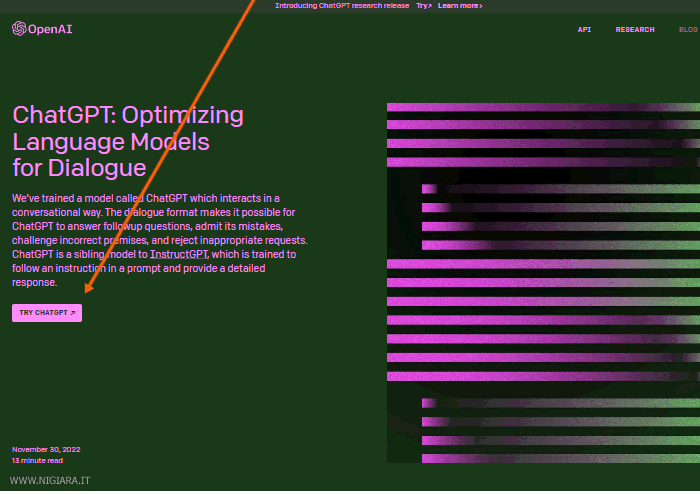Click the TRY CHATGPT button

point(47,313)
